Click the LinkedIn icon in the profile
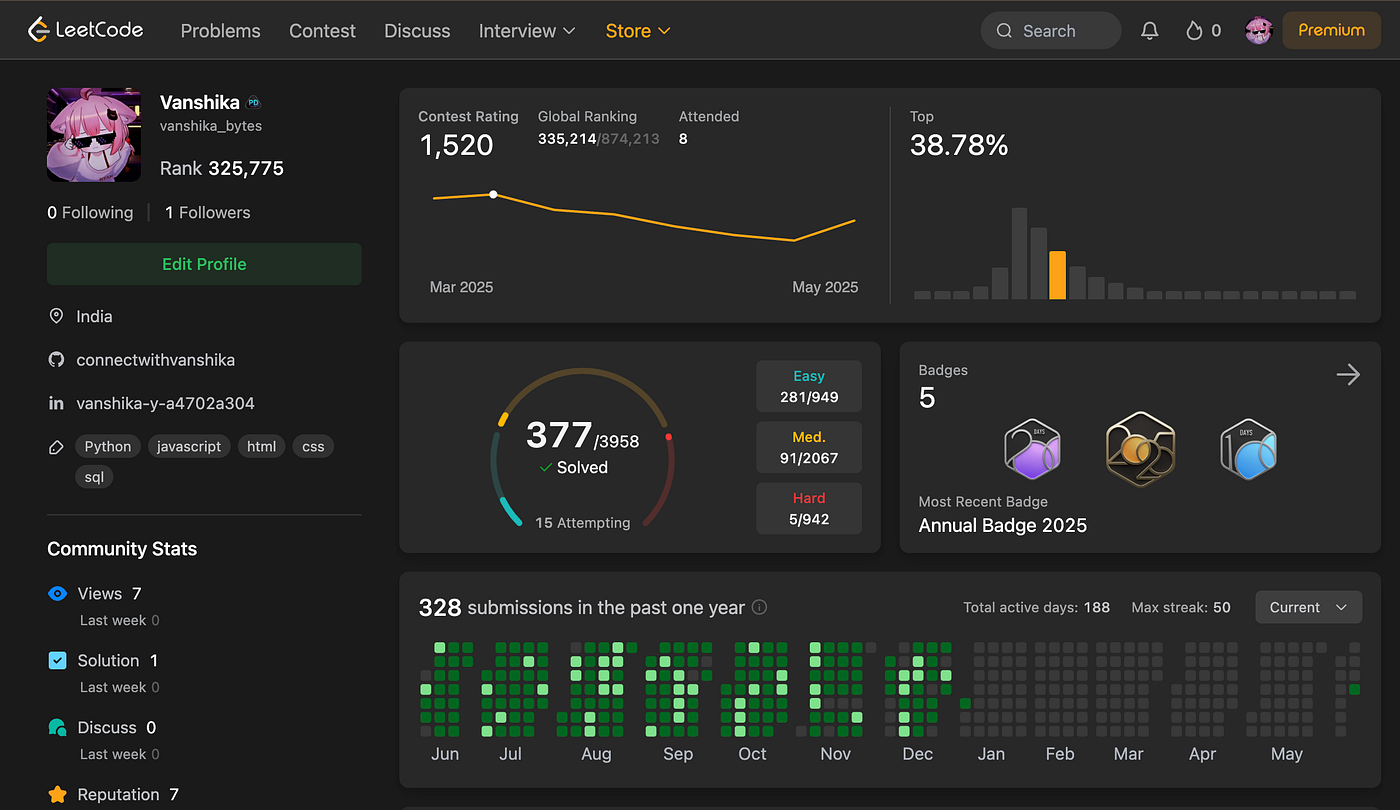This screenshot has width=1400, height=810. tap(56, 404)
